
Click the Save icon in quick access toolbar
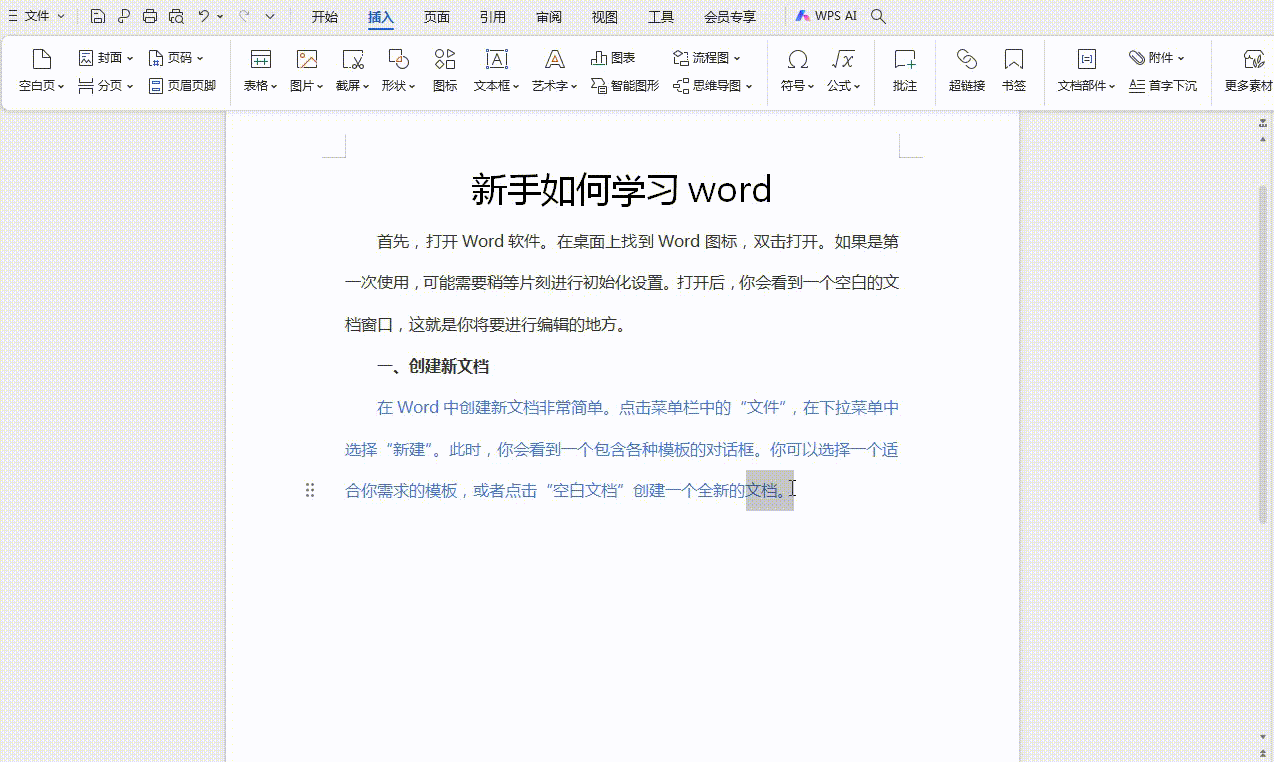coord(97,16)
